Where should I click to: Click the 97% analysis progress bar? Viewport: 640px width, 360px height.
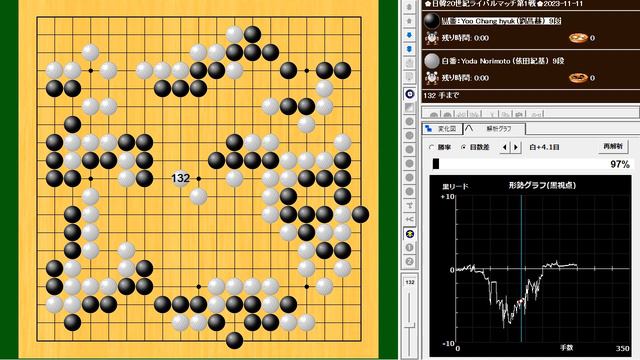click(x=531, y=164)
